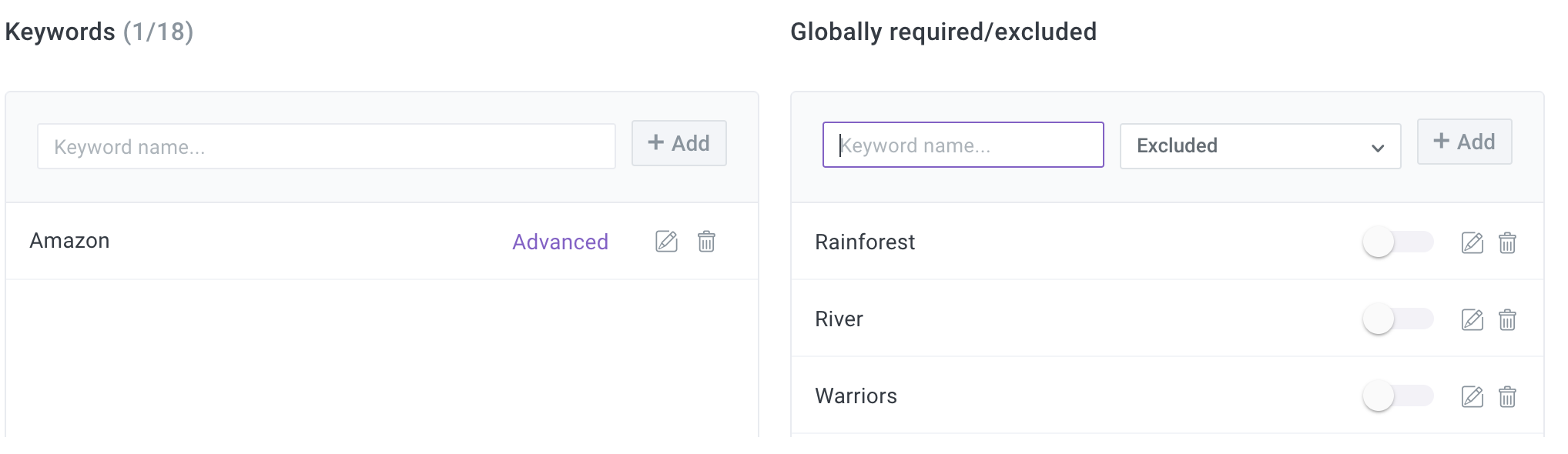The image size is (1568, 454).
Task: Click Add button in Globally required/excluded panel
Action: pyautogui.click(x=1465, y=142)
